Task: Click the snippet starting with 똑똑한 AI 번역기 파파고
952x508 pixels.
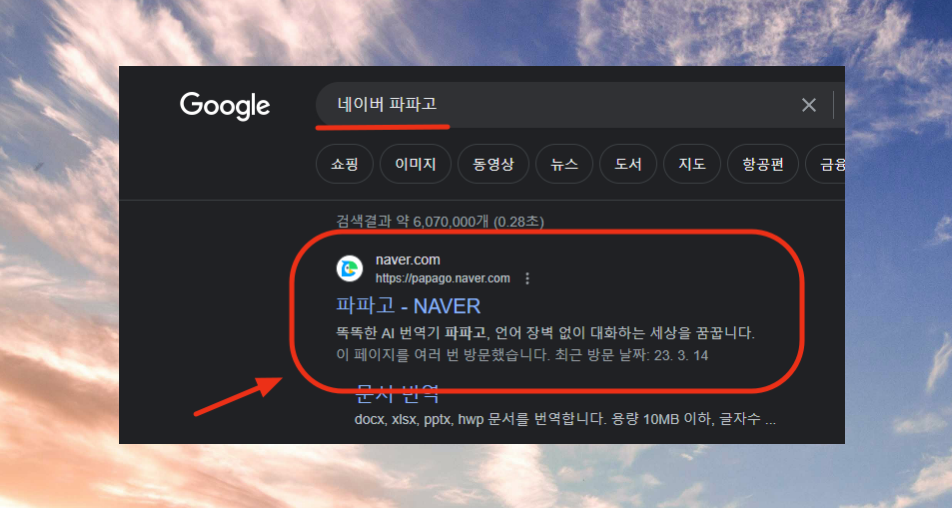Action: (545, 333)
